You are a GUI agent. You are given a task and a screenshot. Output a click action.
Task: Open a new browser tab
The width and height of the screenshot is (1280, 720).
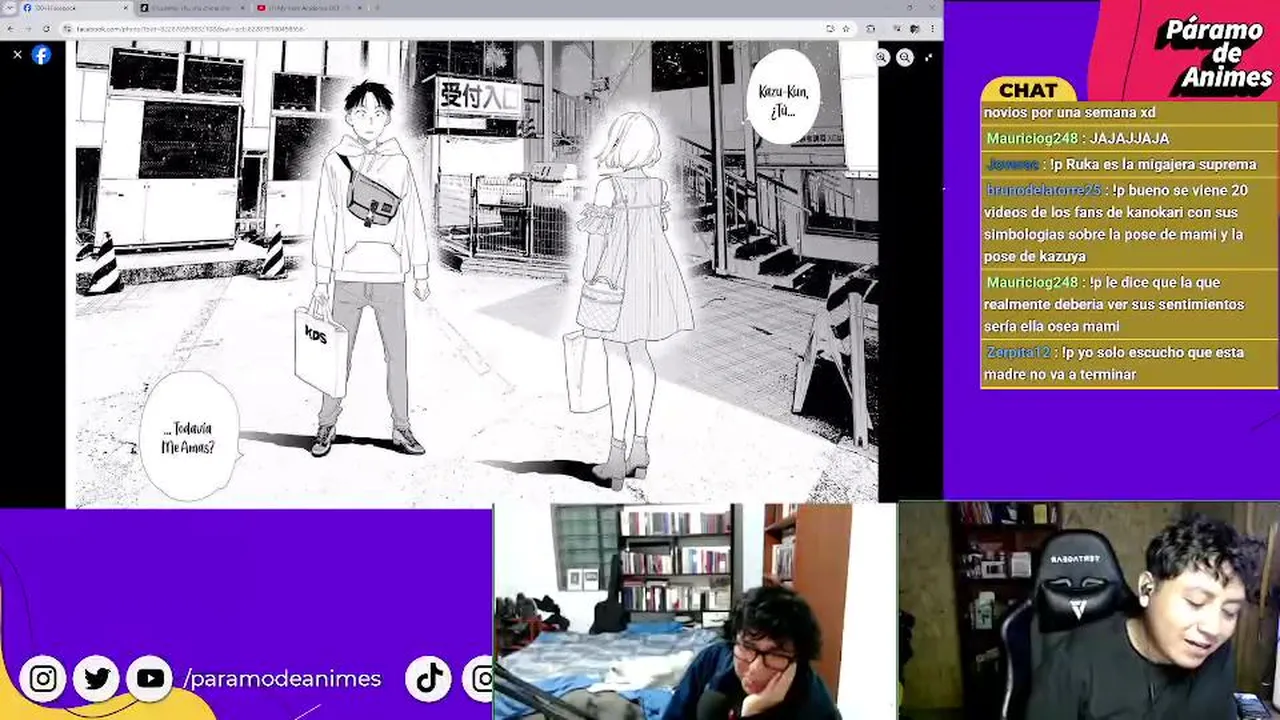[x=376, y=8]
